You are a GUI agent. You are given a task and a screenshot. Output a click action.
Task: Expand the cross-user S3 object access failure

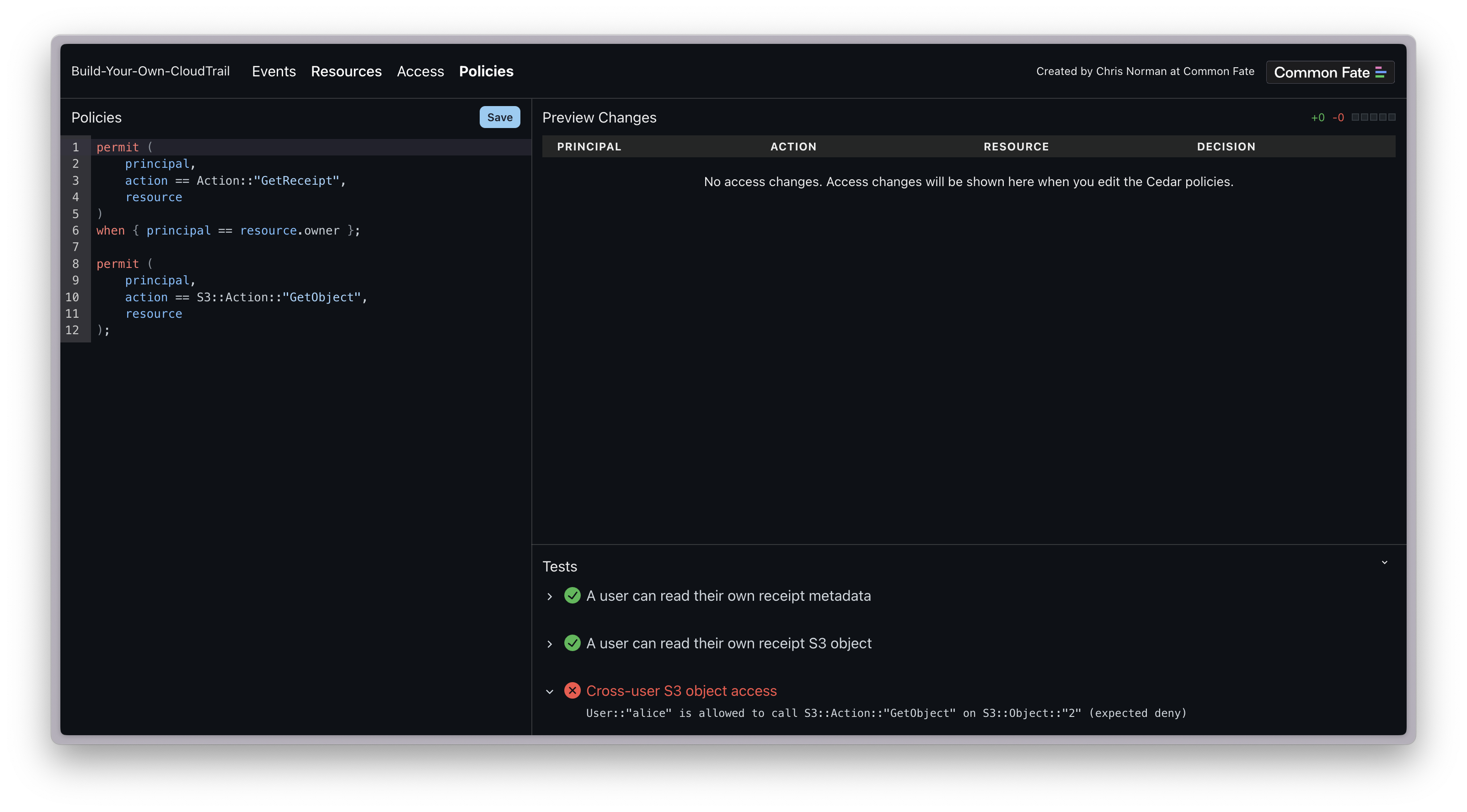549,690
